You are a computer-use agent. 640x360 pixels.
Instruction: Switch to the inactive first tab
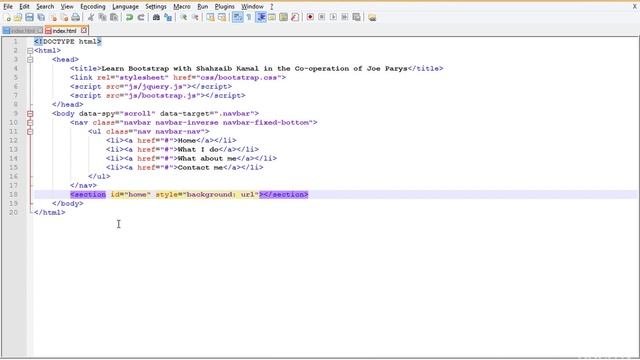click(x=22, y=31)
